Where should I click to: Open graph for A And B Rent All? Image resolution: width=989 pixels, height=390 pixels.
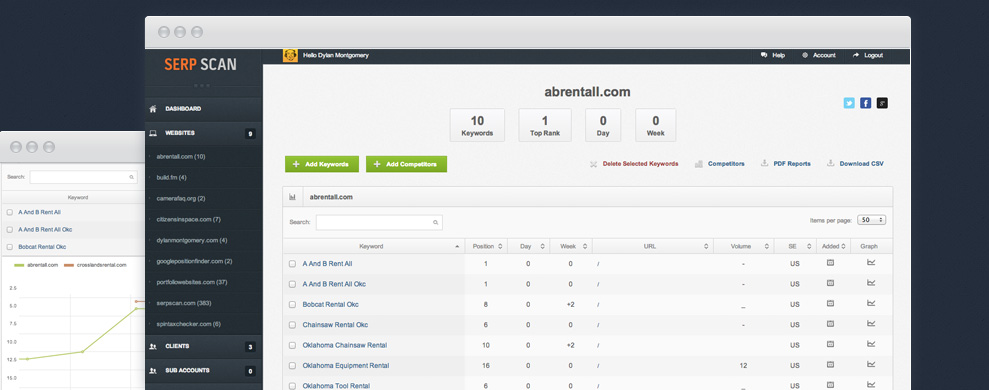pos(871,262)
